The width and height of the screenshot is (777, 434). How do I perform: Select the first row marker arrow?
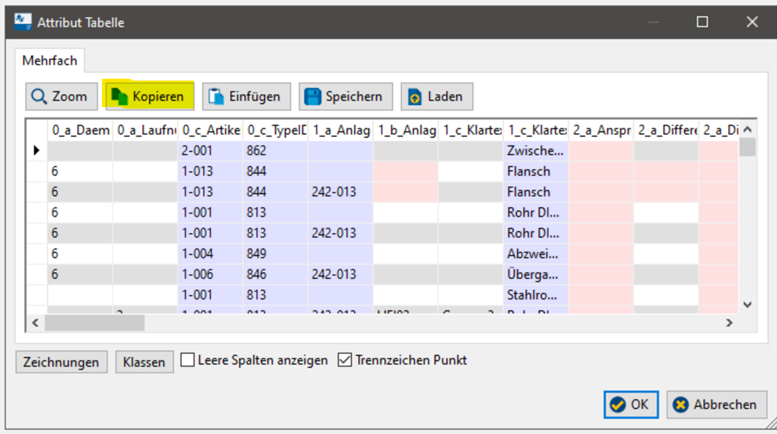click(37, 150)
